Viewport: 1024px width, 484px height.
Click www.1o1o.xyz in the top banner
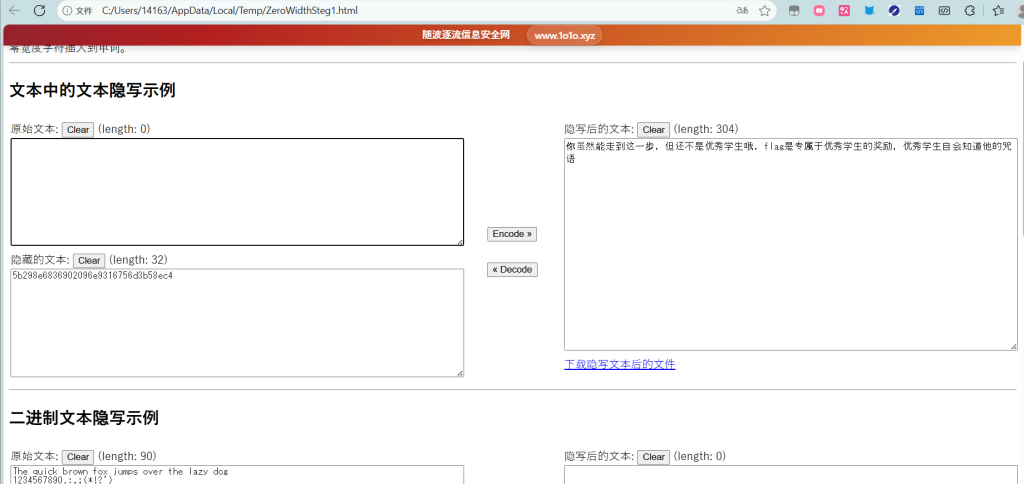[564, 36]
